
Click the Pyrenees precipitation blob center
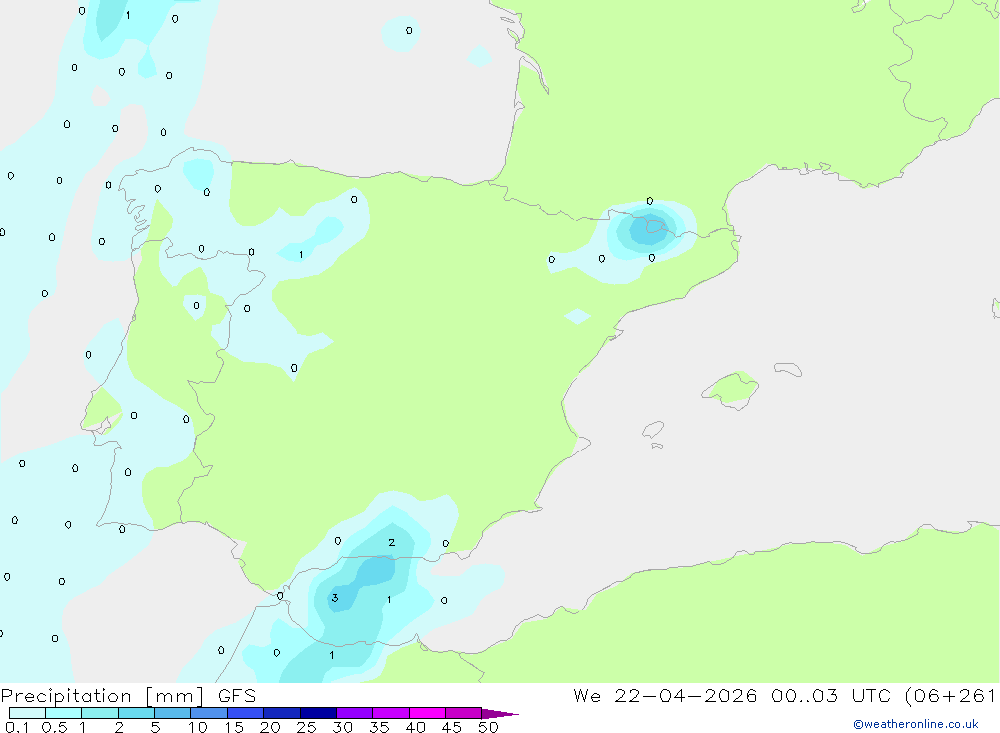pos(649,230)
